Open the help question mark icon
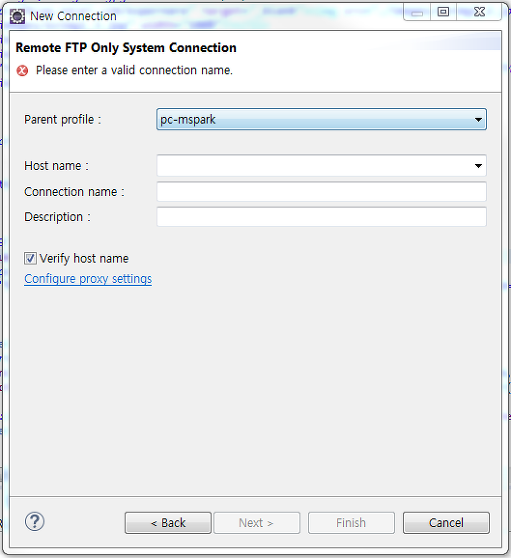The width and height of the screenshot is (511, 558). [x=35, y=522]
